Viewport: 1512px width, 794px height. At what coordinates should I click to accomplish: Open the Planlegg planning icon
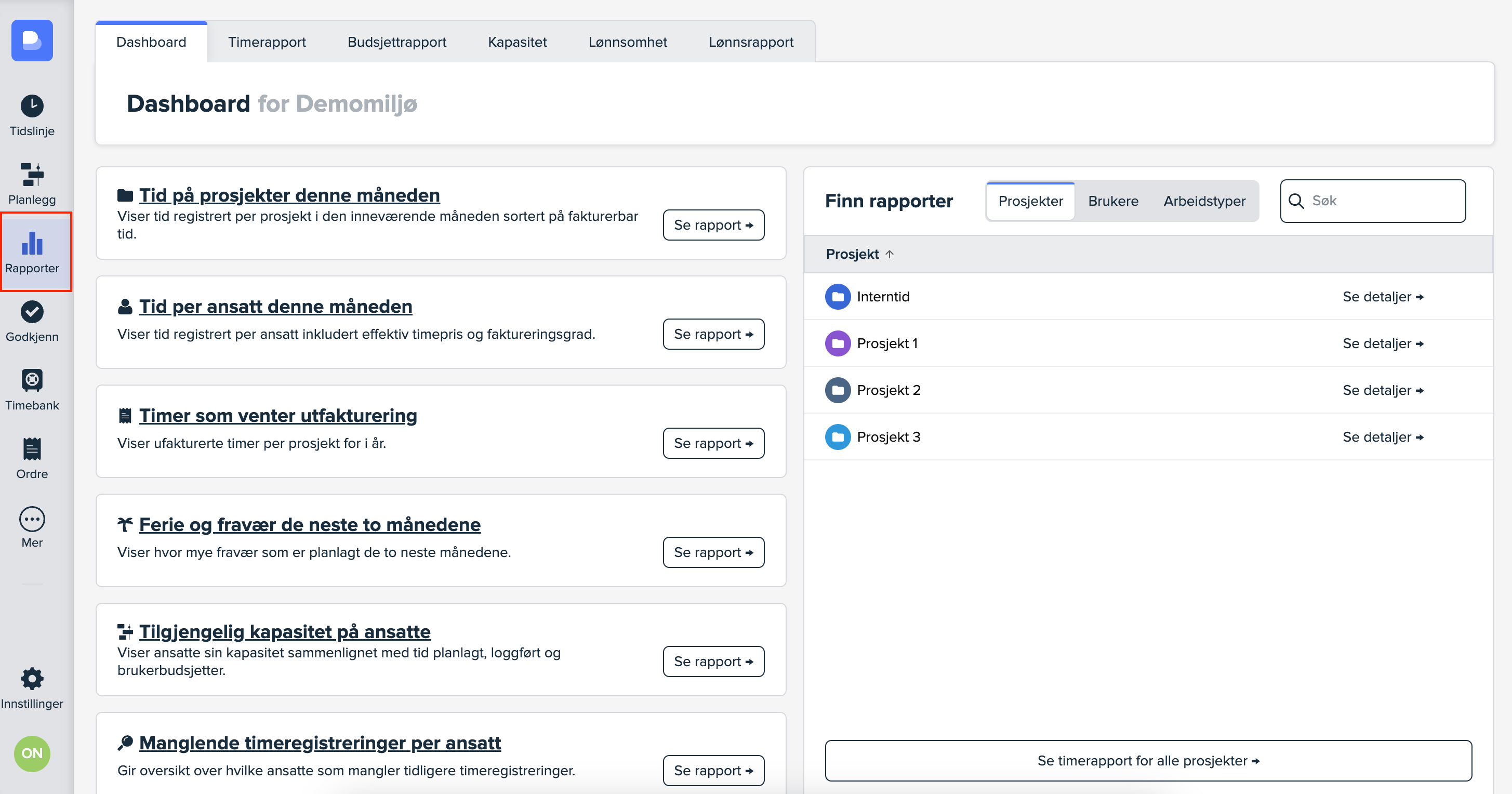coord(32,175)
